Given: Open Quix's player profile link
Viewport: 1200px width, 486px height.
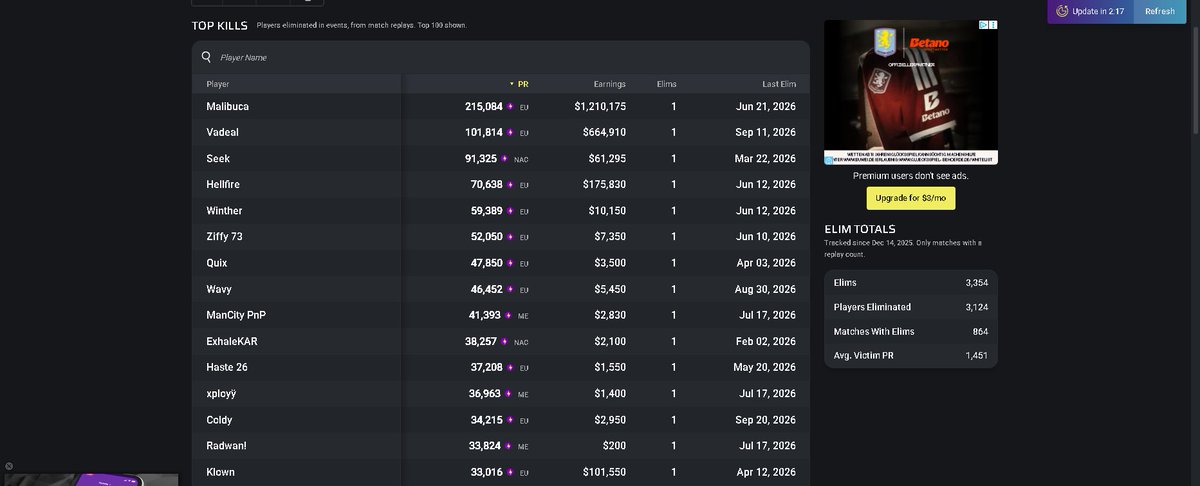Looking at the screenshot, I should (x=216, y=263).
